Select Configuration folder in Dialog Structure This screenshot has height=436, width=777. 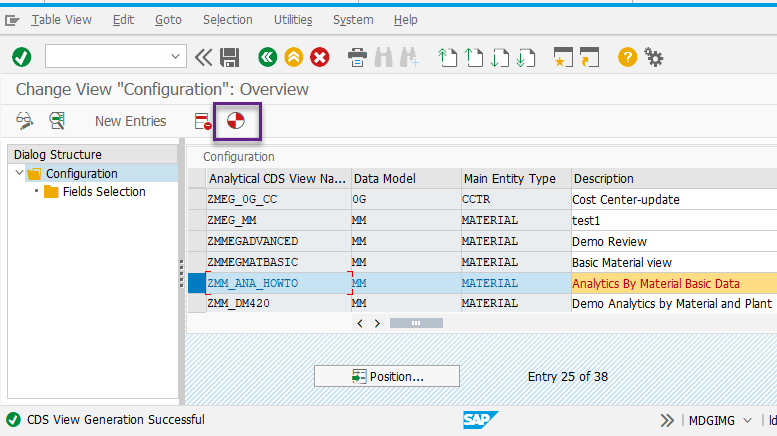[82, 173]
